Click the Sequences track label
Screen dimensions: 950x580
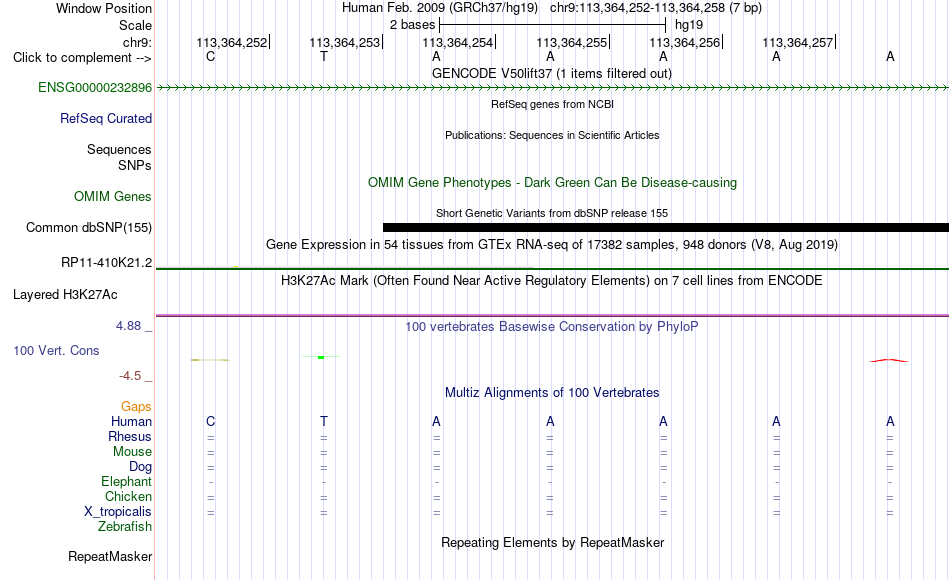click(119, 149)
